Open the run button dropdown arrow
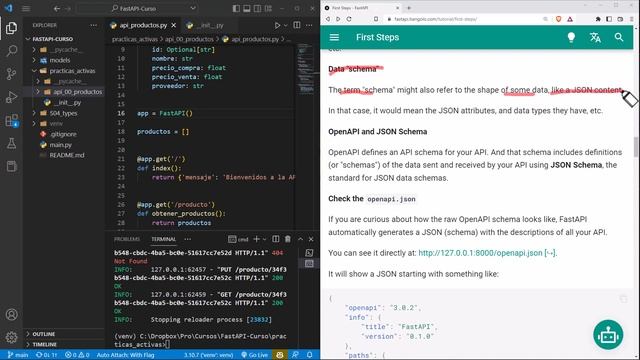Image resolution: width=640 pixels, height=360 pixels. pyautogui.click(x=286, y=25)
